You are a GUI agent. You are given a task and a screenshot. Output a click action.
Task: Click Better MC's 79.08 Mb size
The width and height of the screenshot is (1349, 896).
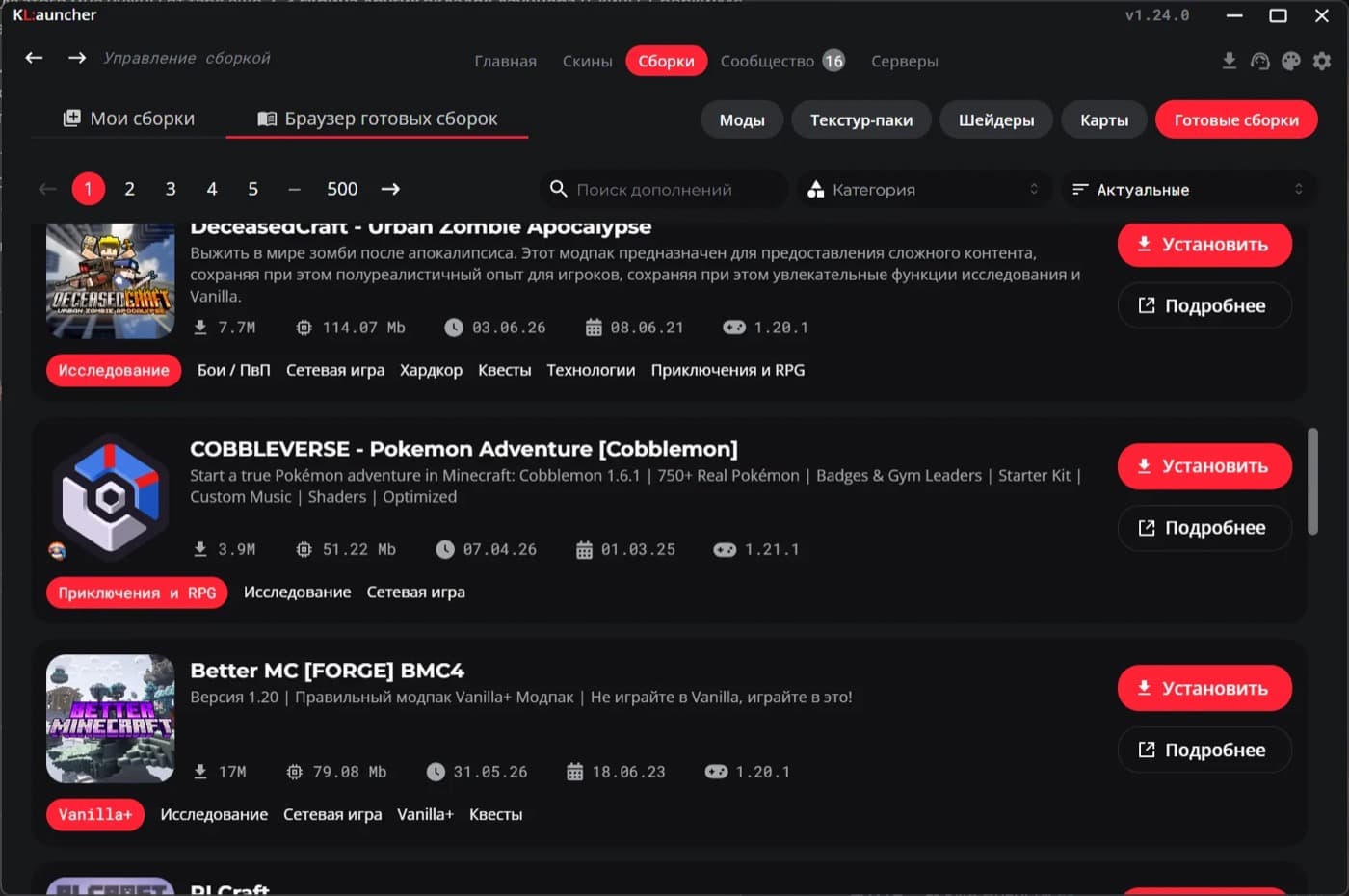pos(336,772)
